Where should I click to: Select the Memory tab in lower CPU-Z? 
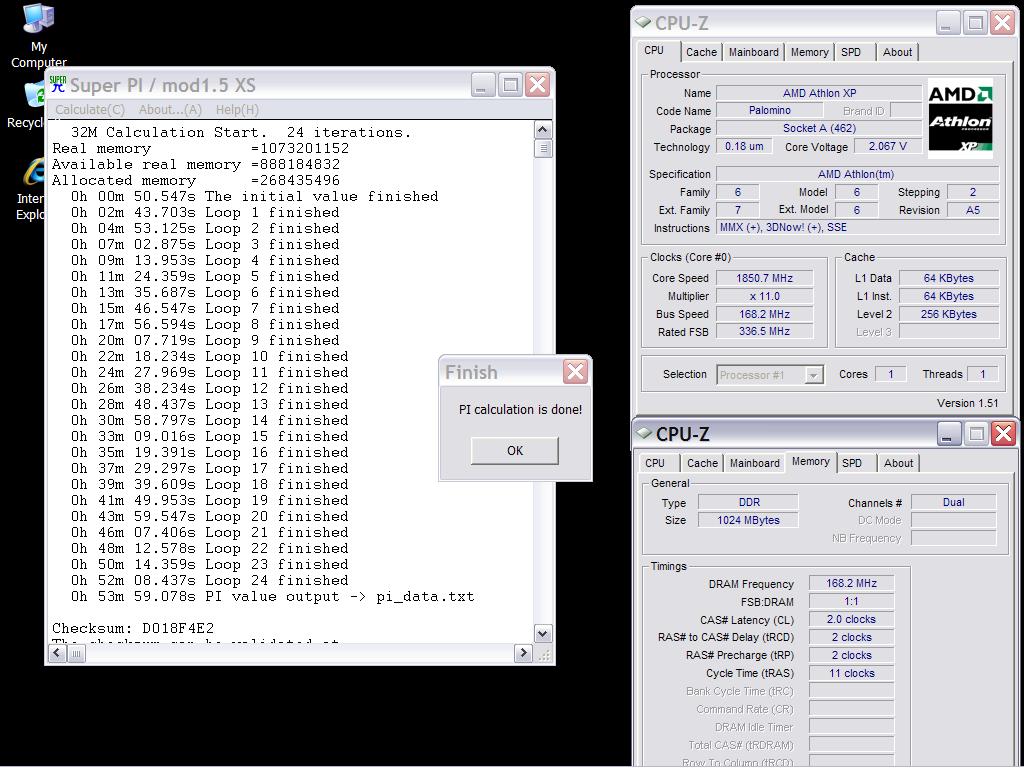(810, 461)
